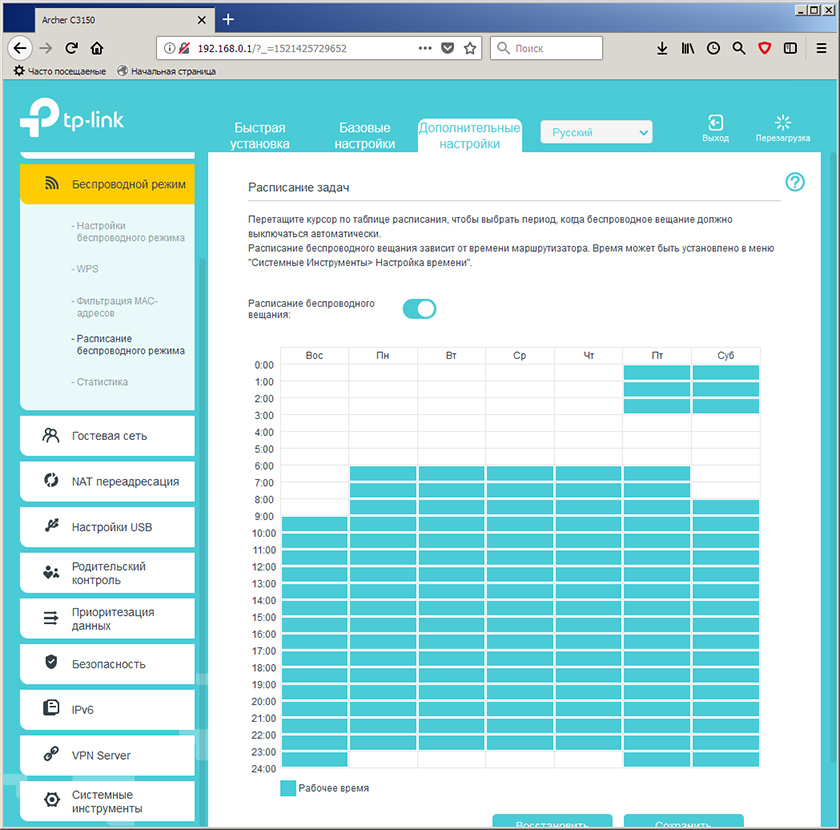Viewport: 840px width, 830px height.
Task: Open Гостевая сеть section
Action: [x=107, y=436]
